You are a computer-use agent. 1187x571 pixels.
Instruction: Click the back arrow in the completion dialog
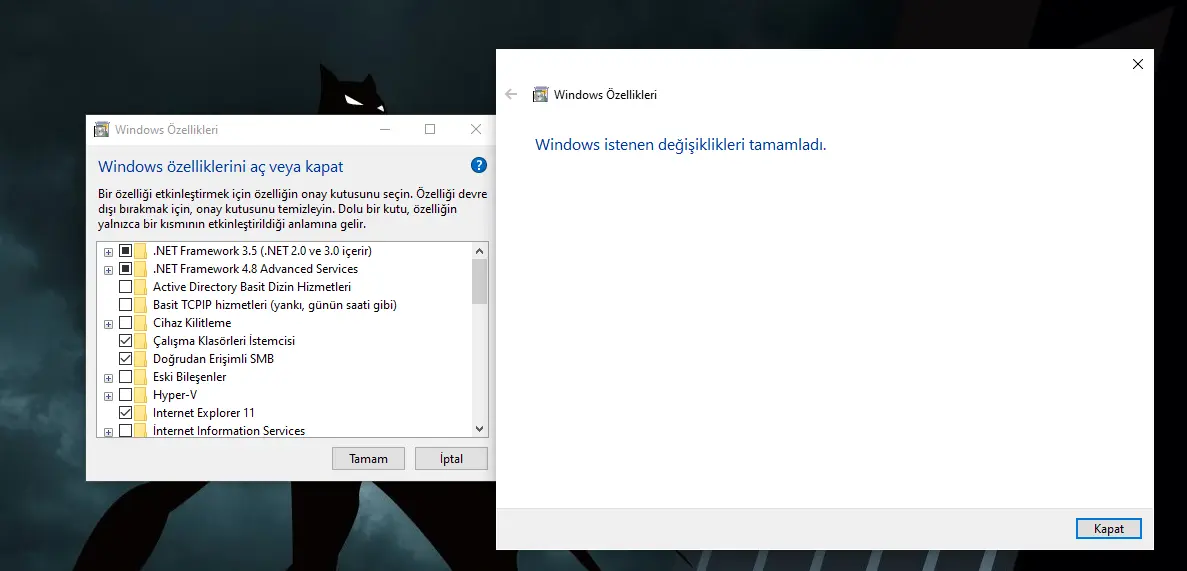coord(511,95)
